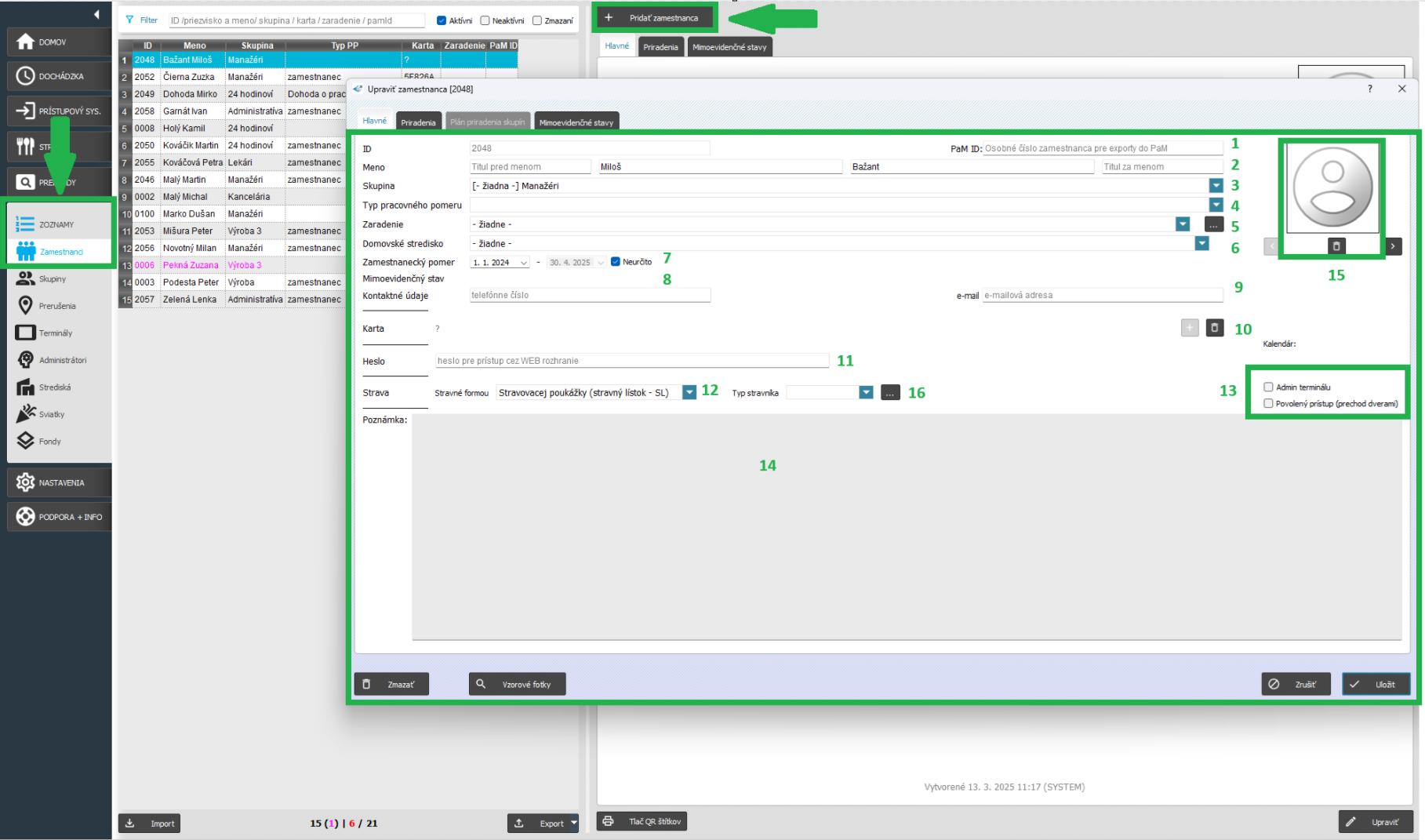Switch to Priradenia tab in dialog

418,122
